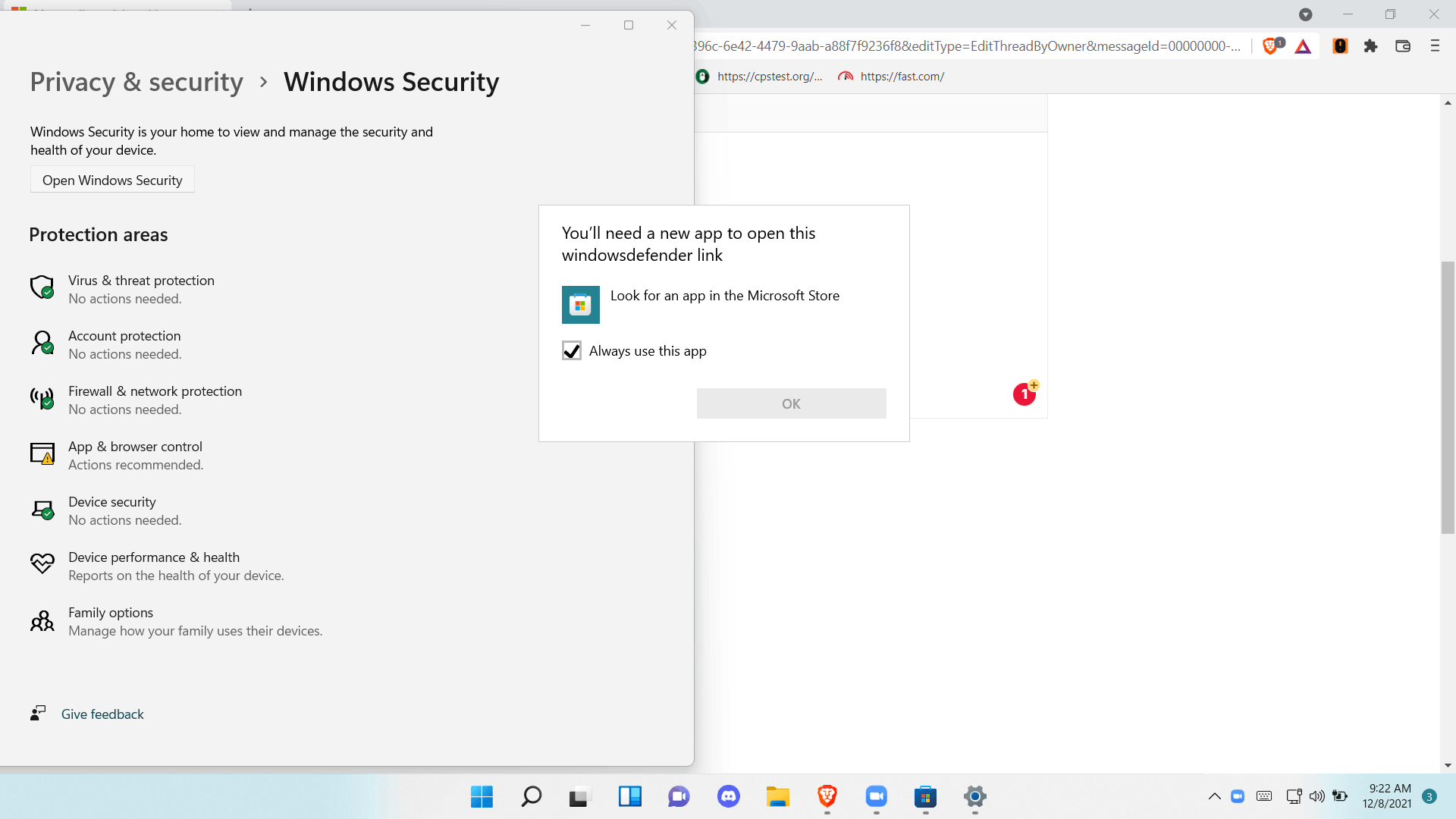Open Family options area
This screenshot has height=819, width=1456.
point(176,621)
